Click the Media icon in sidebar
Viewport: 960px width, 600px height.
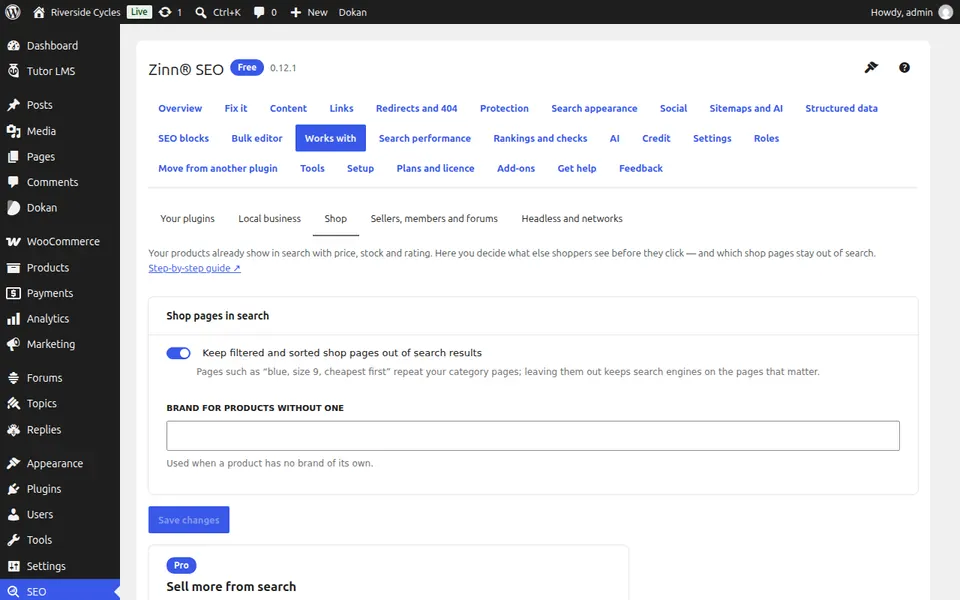pyautogui.click(x=13, y=131)
